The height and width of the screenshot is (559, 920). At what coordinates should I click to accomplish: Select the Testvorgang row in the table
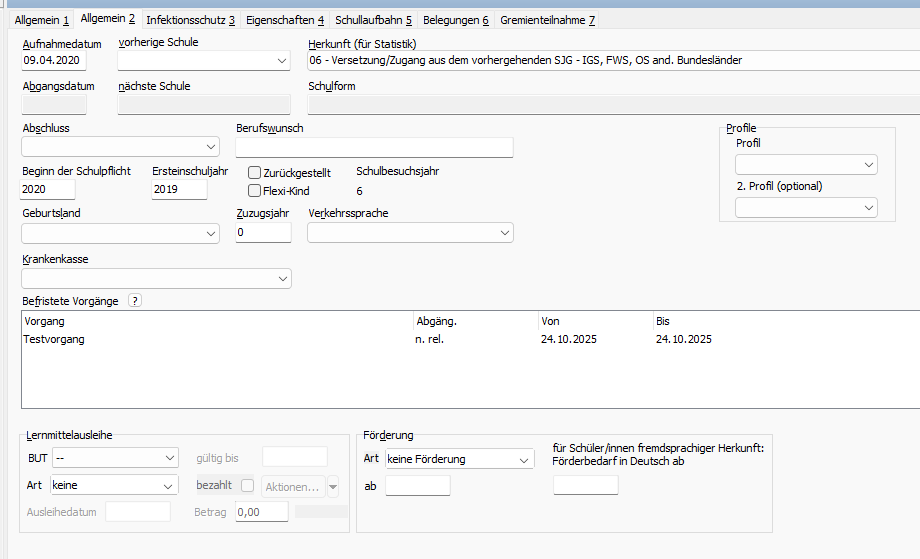[x=54, y=340]
